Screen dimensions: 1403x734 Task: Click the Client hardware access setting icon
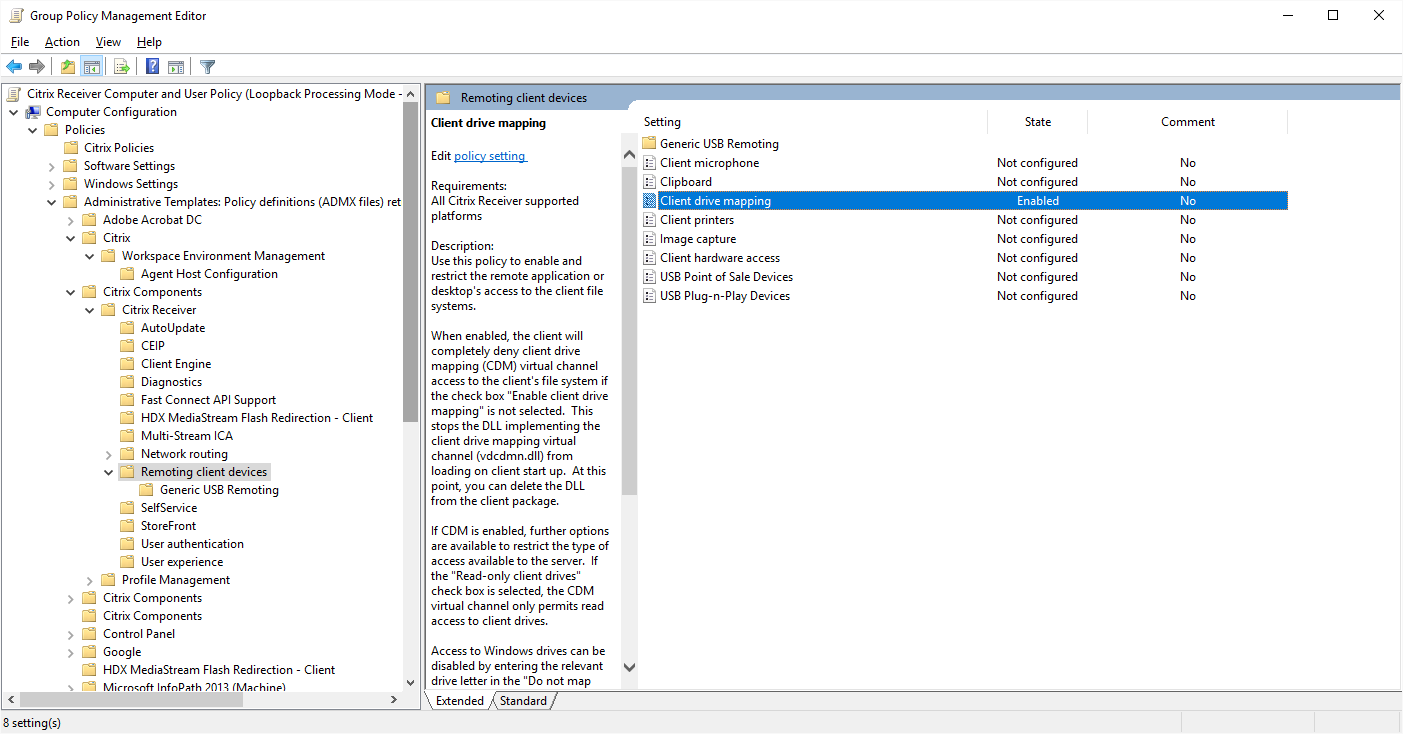click(649, 258)
